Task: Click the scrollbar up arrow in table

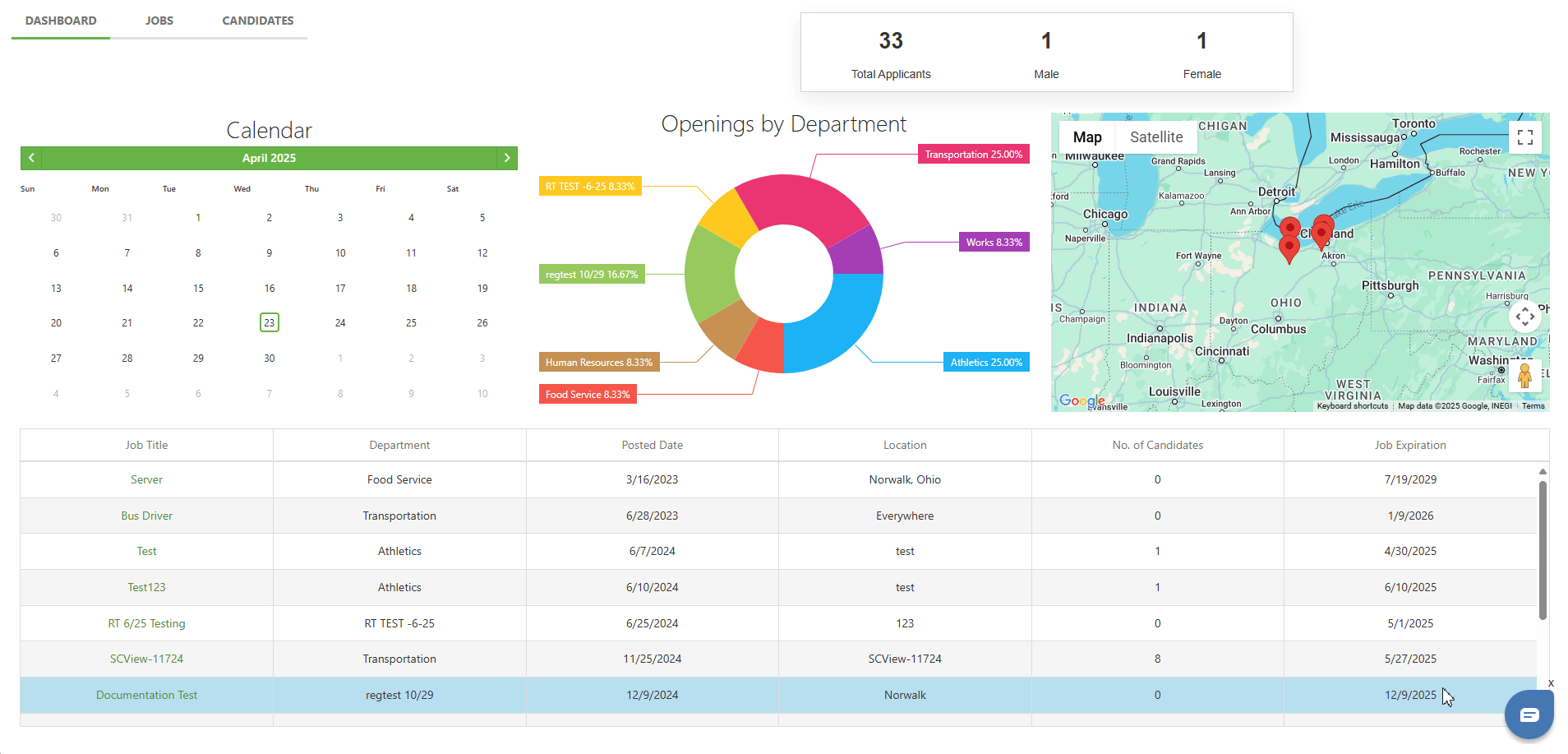Action: [x=1543, y=471]
